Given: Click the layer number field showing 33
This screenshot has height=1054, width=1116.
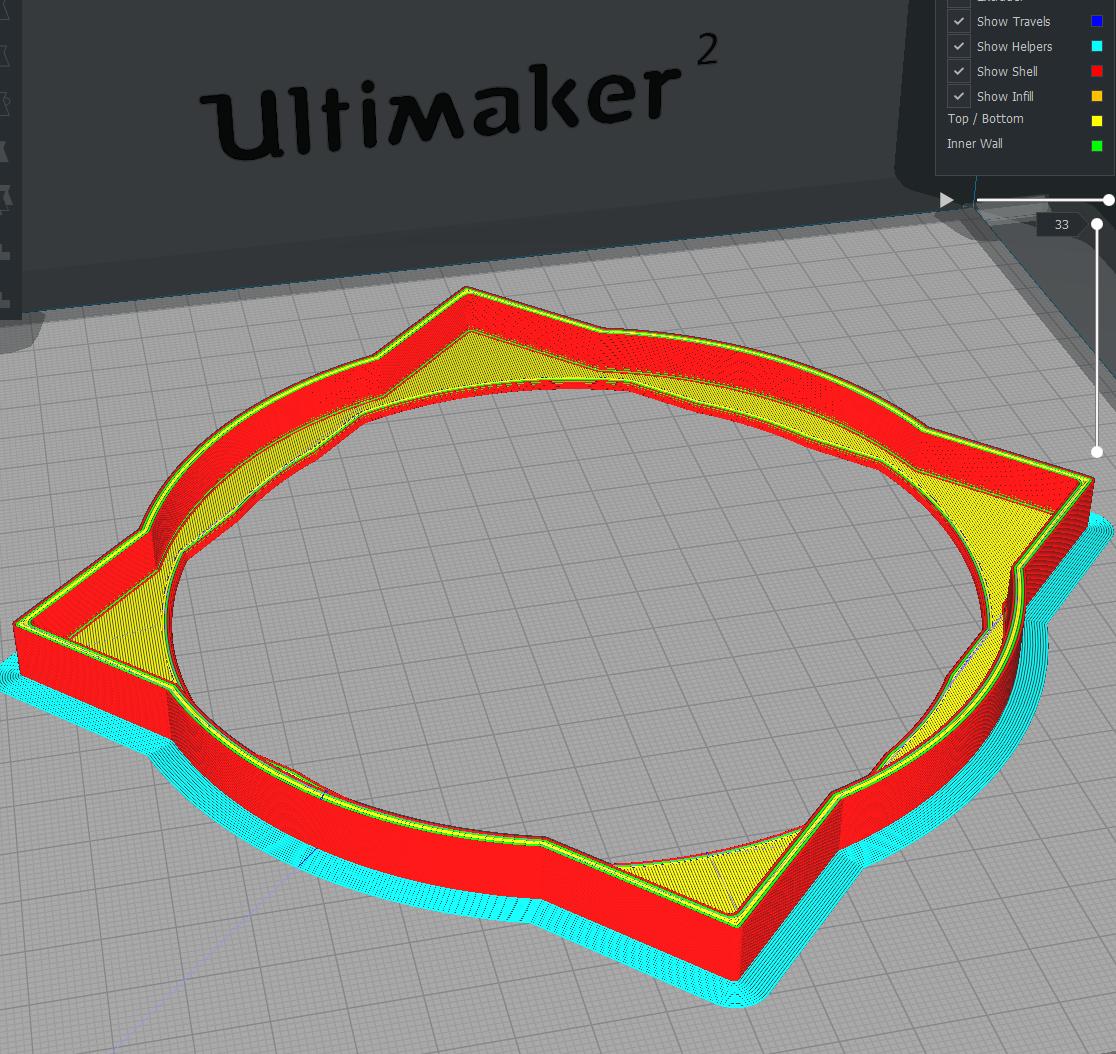Looking at the screenshot, I should (x=1061, y=225).
